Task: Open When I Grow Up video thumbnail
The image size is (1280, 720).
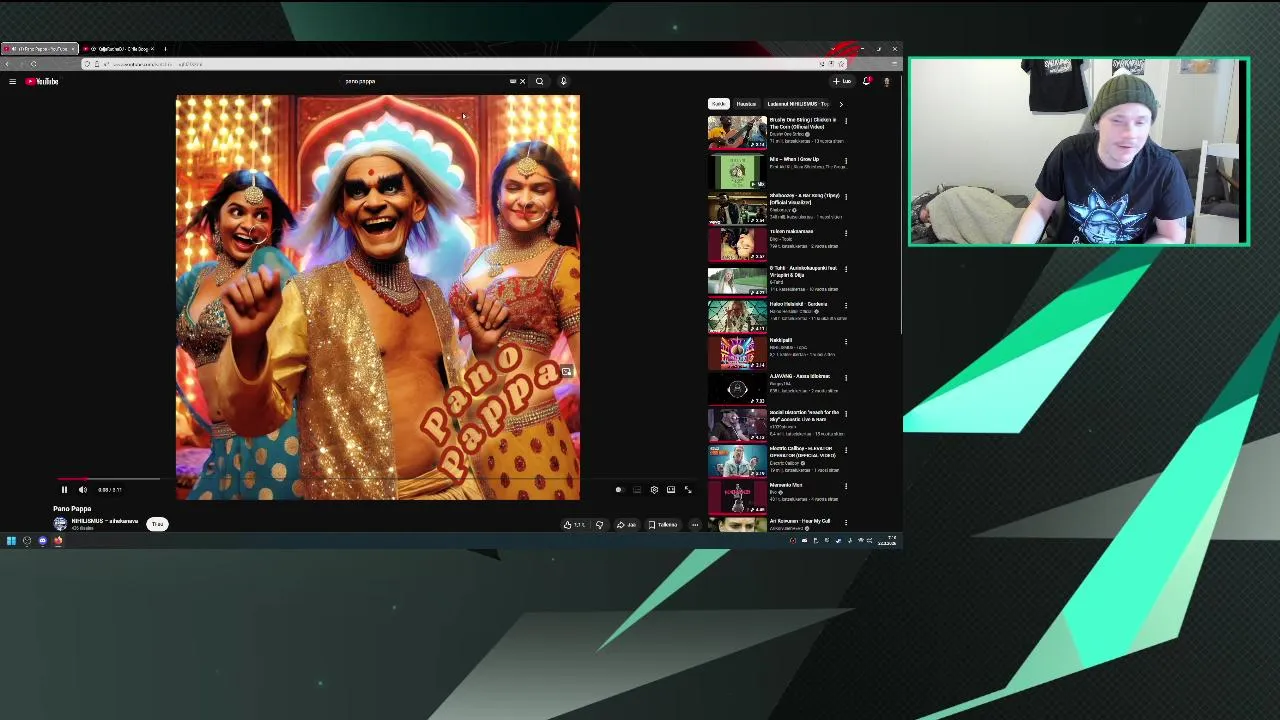Action: [737, 172]
